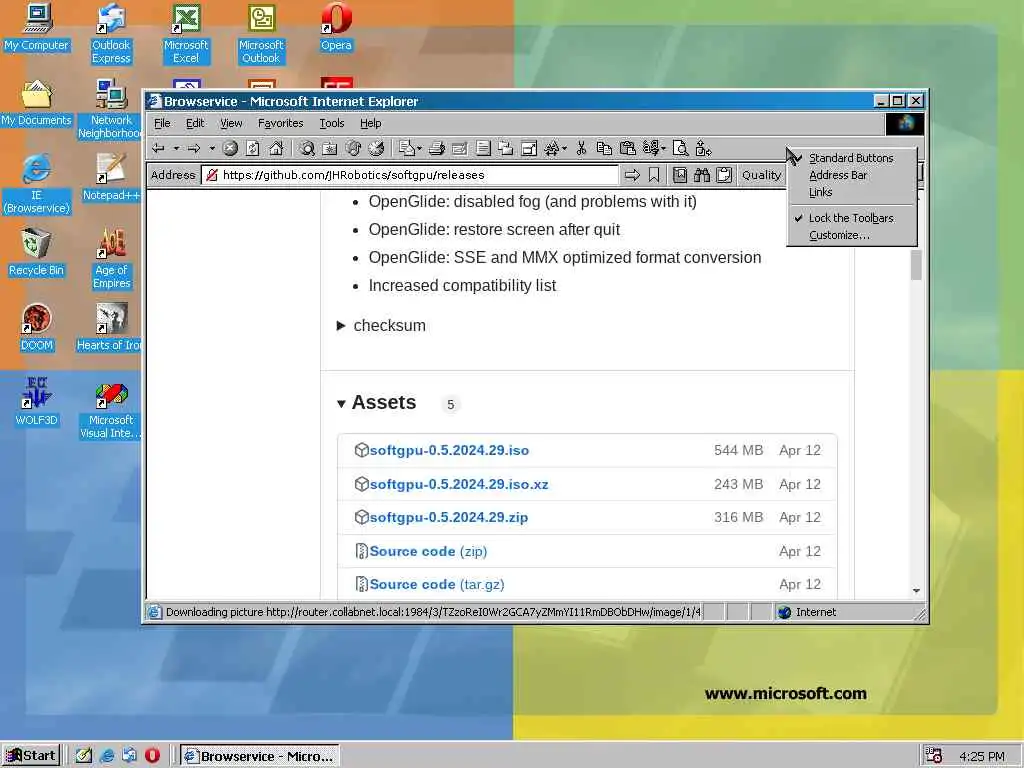Click the bookmark icon next to Go arrow
The image size is (1024, 768).
point(654,175)
